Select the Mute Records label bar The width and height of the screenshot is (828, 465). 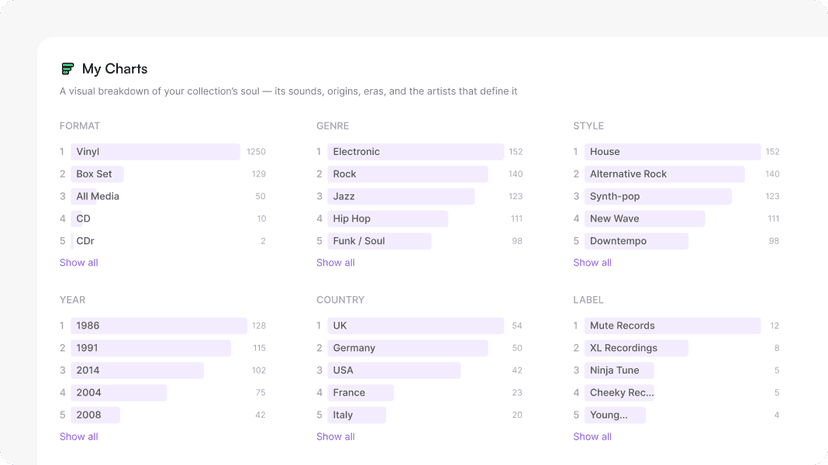coord(672,326)
